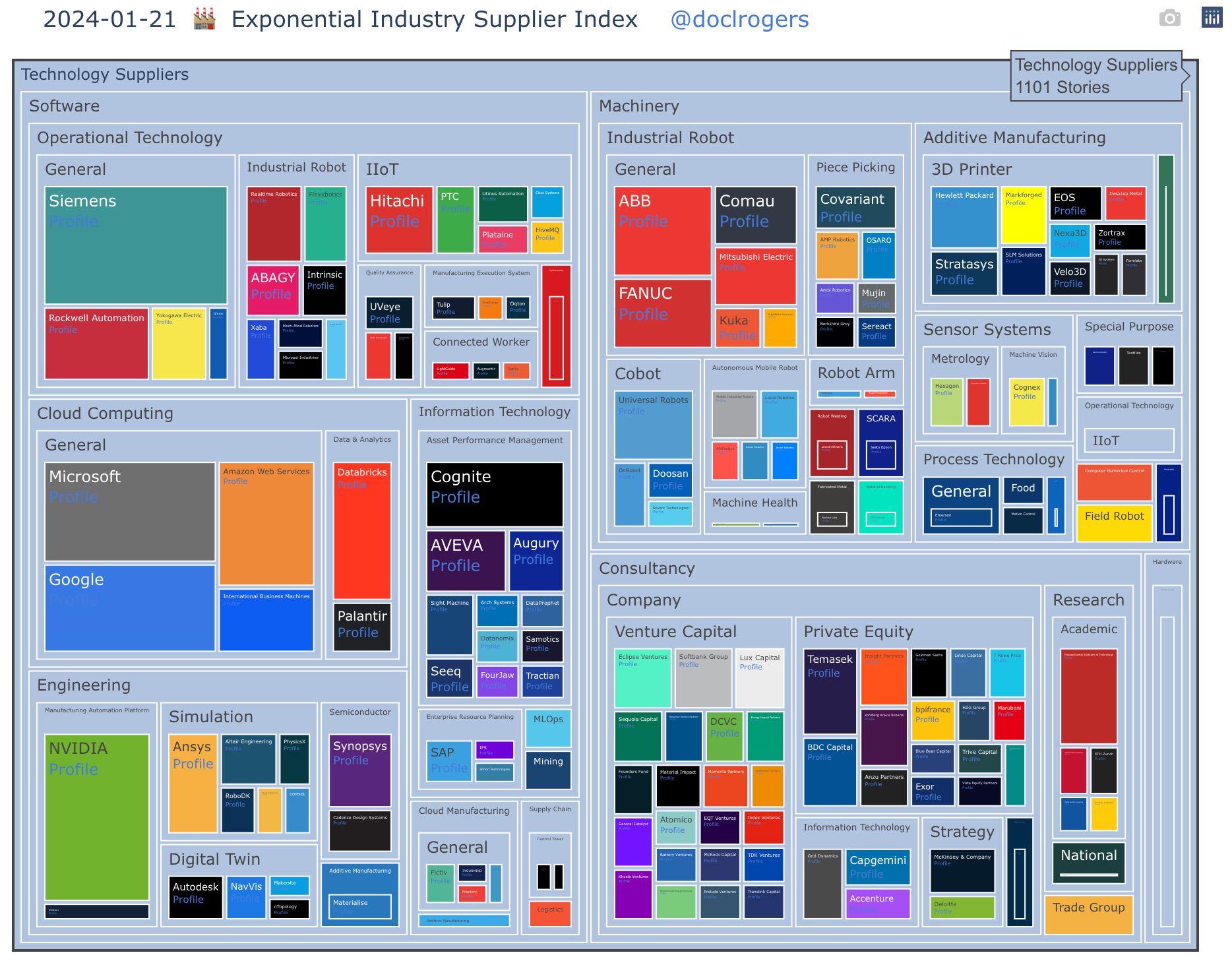Screen dimensions: 1232x959
Task: Expand the Cloud Computing group header
Action: pos(105,414)
